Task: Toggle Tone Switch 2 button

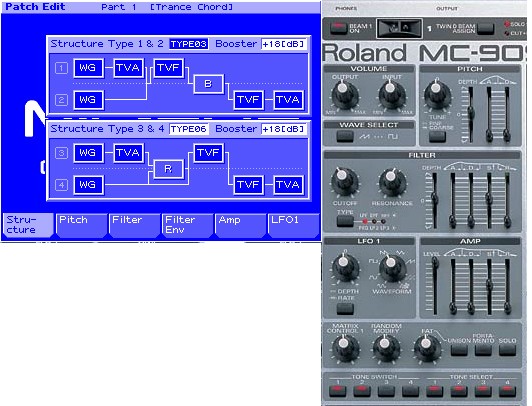Action: coord(362,391)
